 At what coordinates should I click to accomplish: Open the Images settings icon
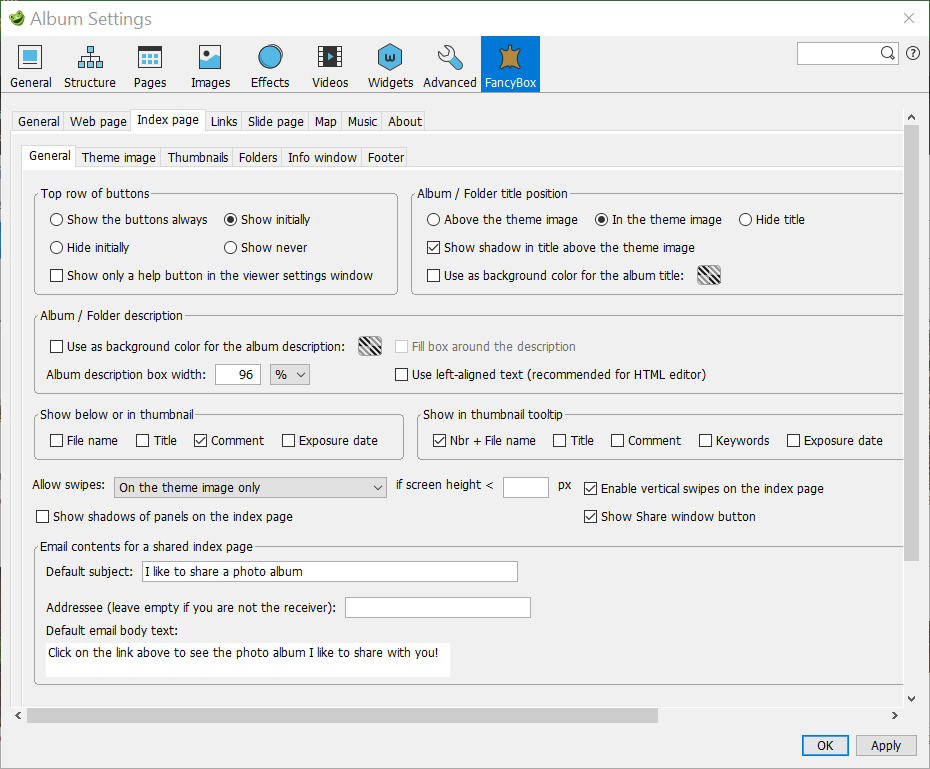pos(210,63)
